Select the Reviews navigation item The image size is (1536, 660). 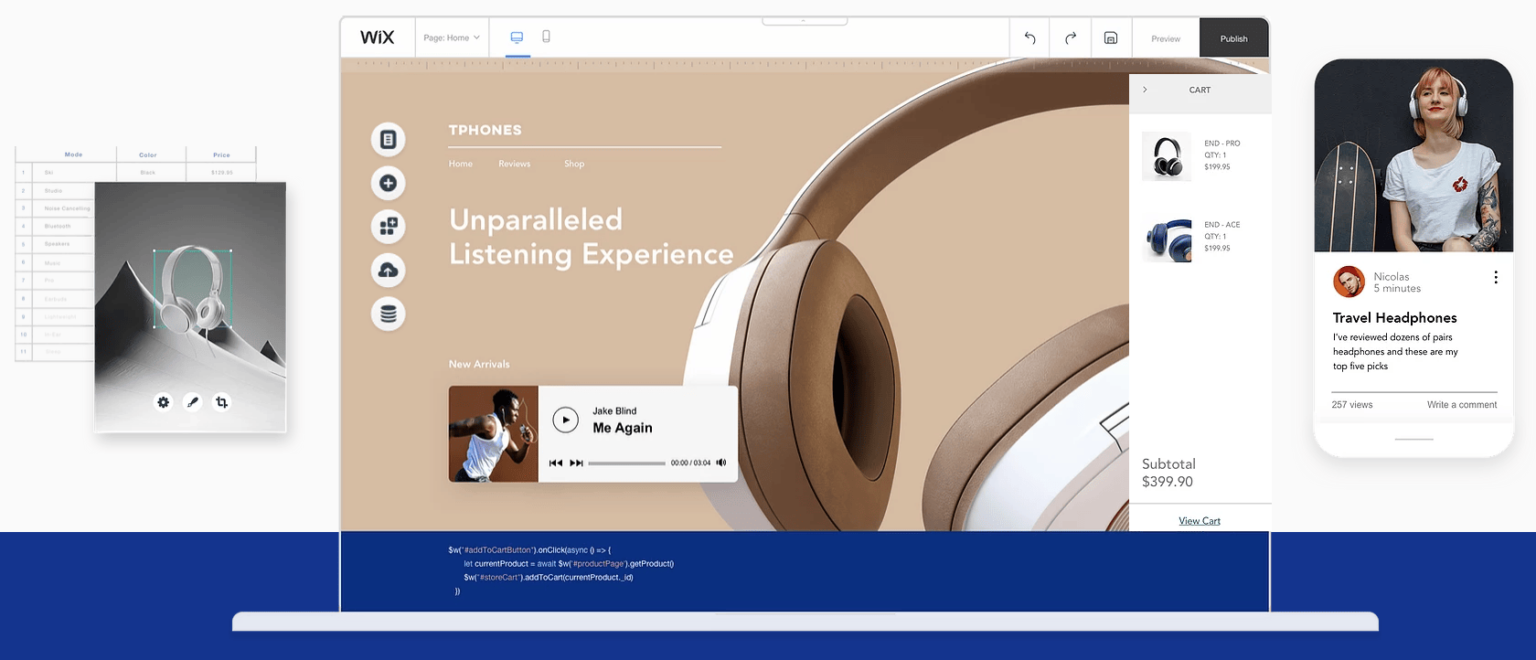click(514, 164)
